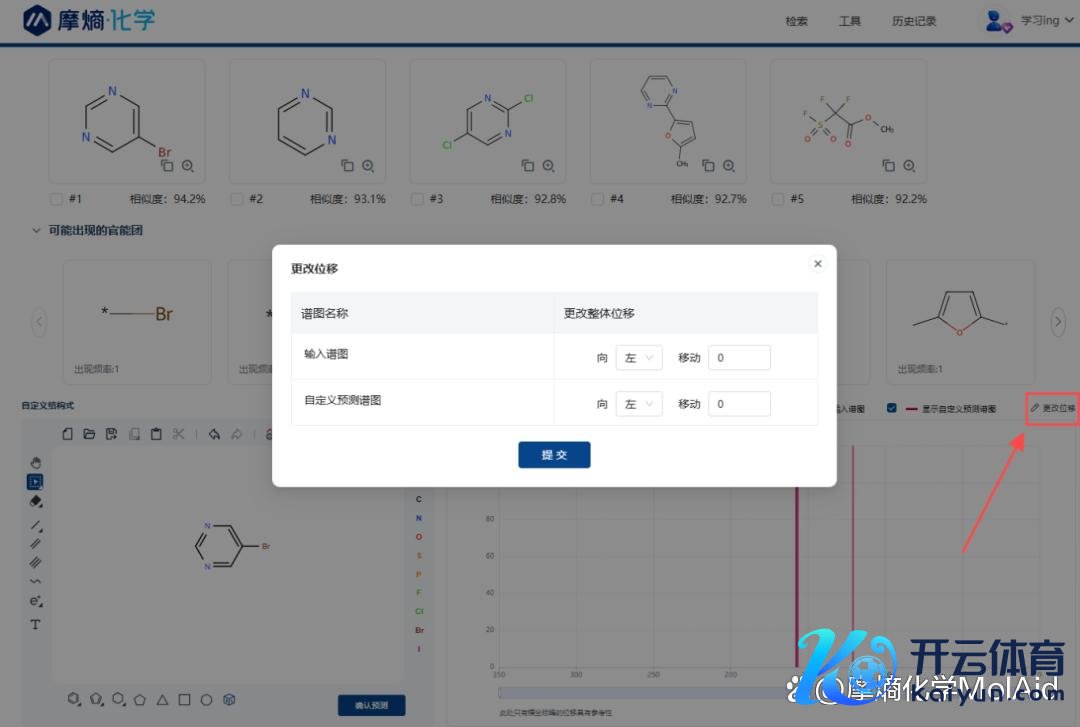
Task: Click the 确认预测 button
Action: coord(371,705)
